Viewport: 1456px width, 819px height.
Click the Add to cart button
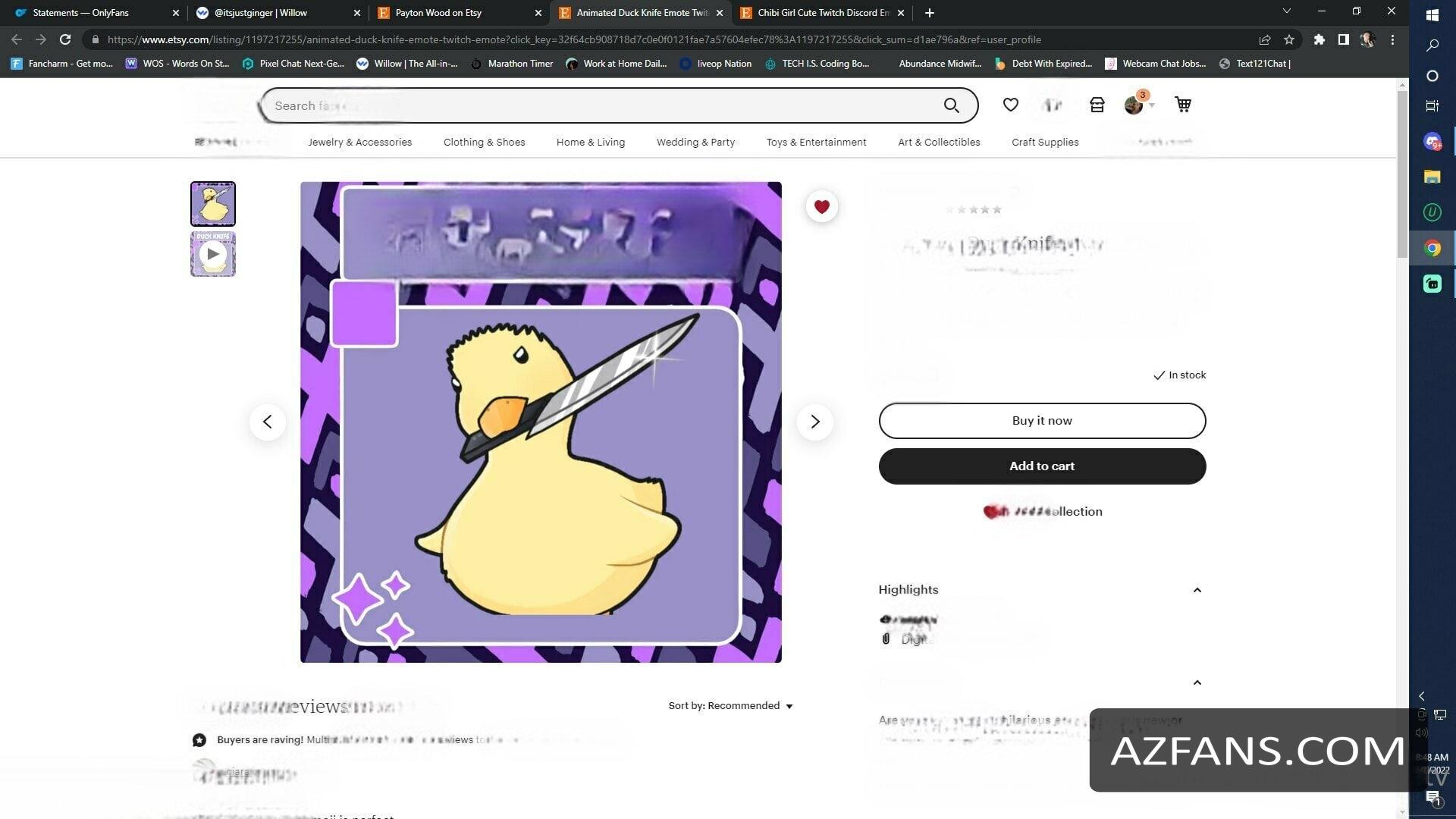click(1042, 466)
